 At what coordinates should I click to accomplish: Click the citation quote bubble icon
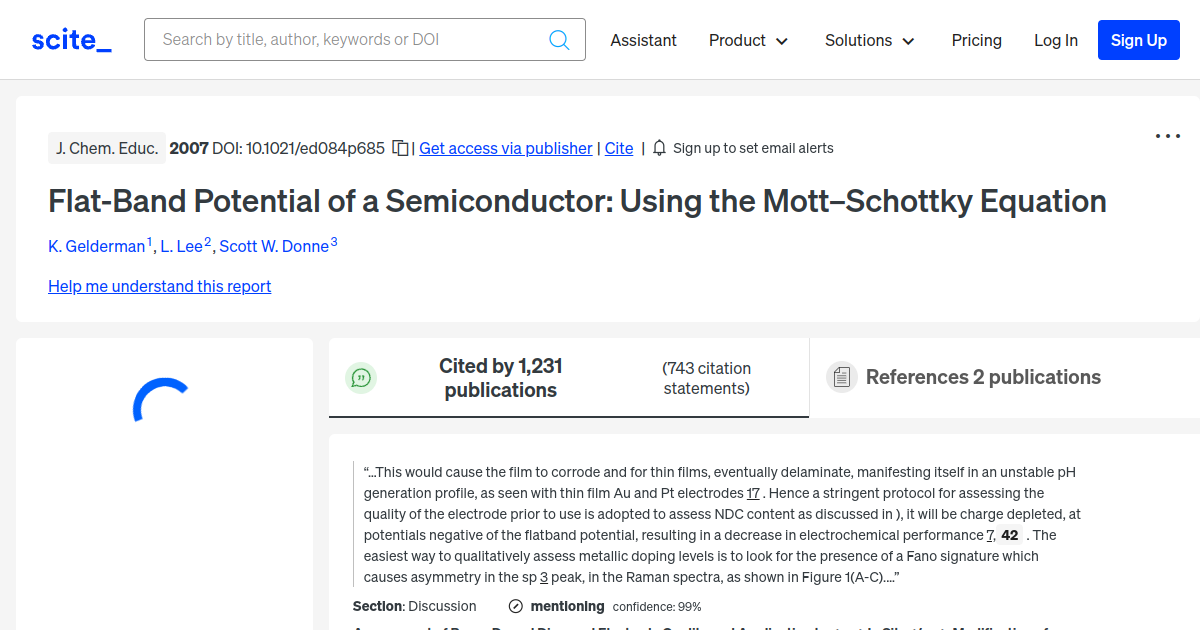[361, 378]
